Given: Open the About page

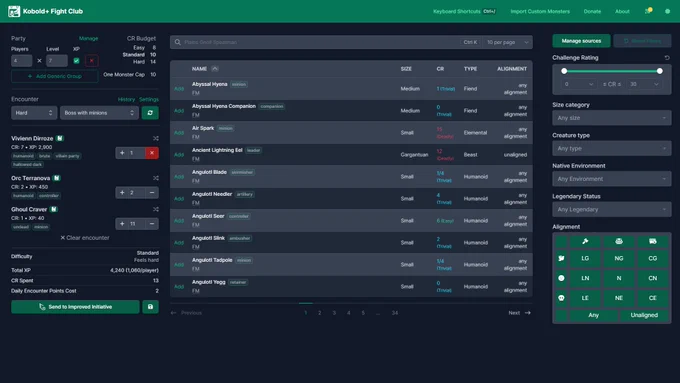Looking at the screenshot, I should click(622, 11).
